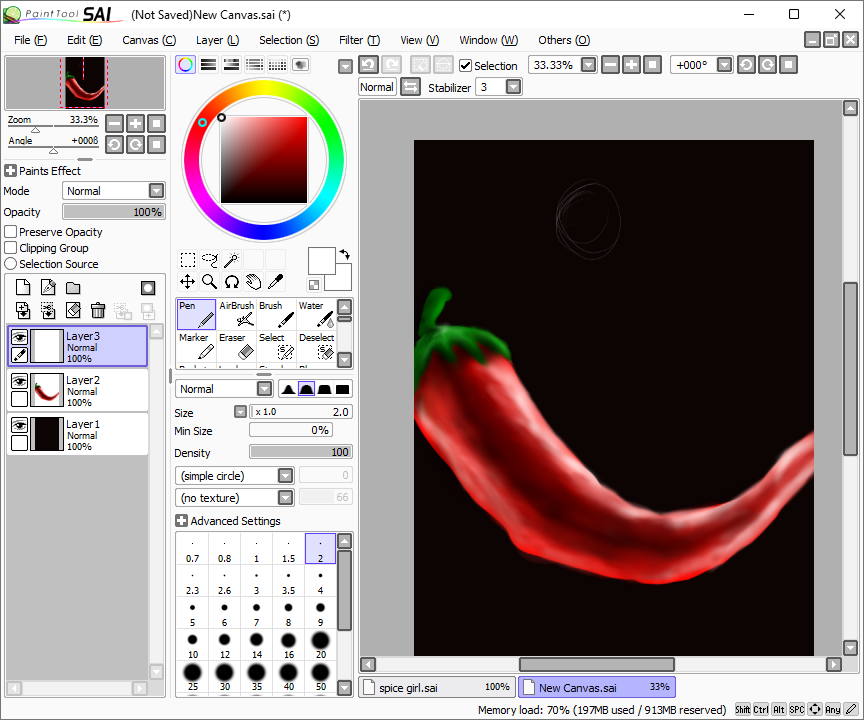Viewport: 864px width, 720px height.
Task: Select the Eyedropper color picker tool
Action: [x=276, y=282]
